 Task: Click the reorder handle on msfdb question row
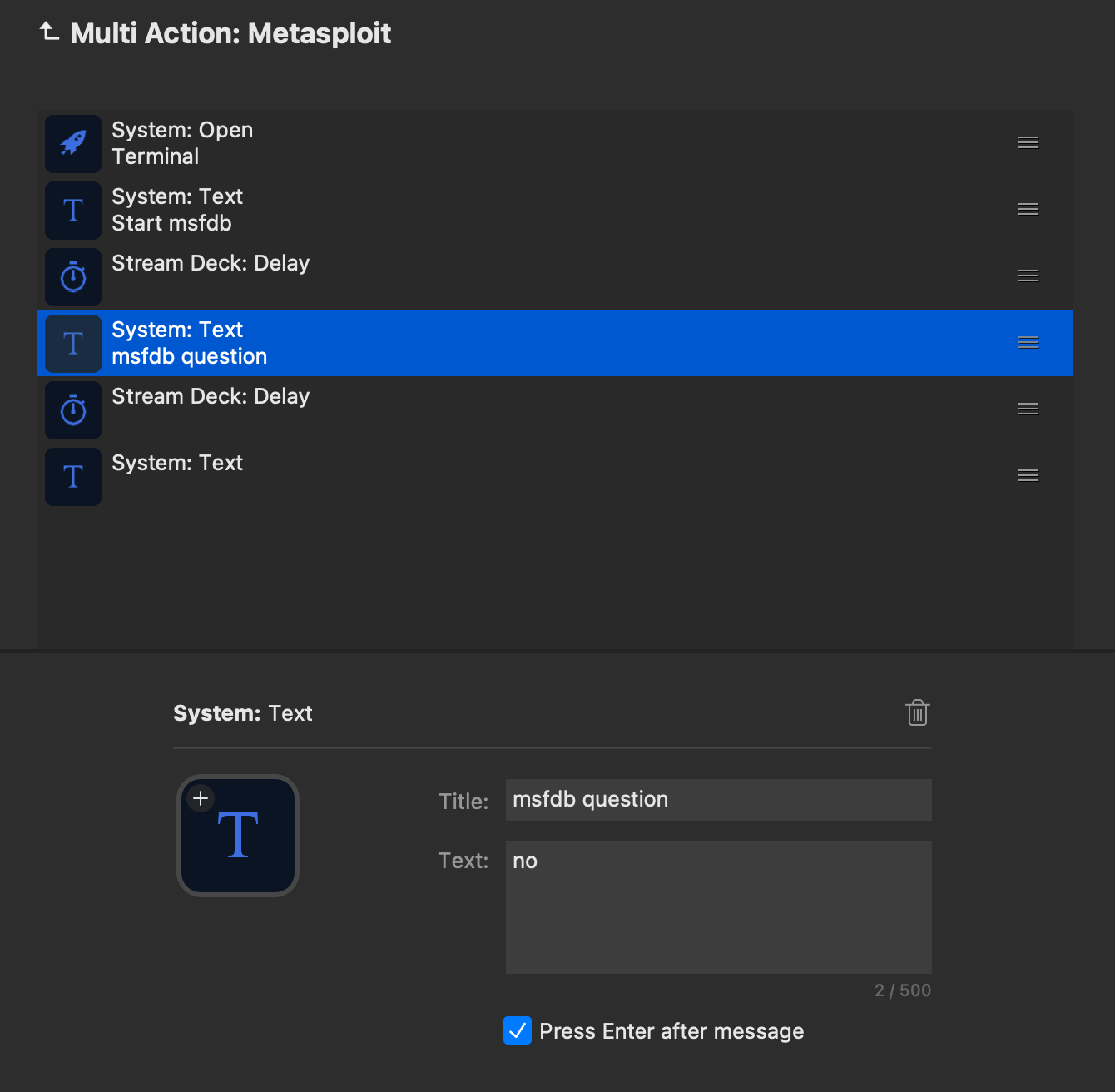(1028, 343)
